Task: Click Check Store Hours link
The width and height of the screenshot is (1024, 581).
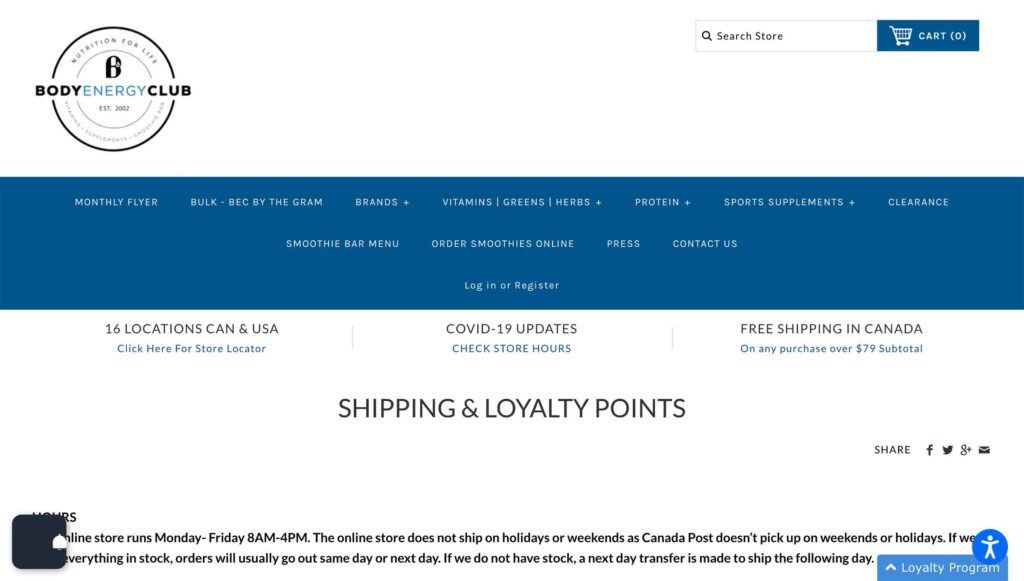Action: 511,349
